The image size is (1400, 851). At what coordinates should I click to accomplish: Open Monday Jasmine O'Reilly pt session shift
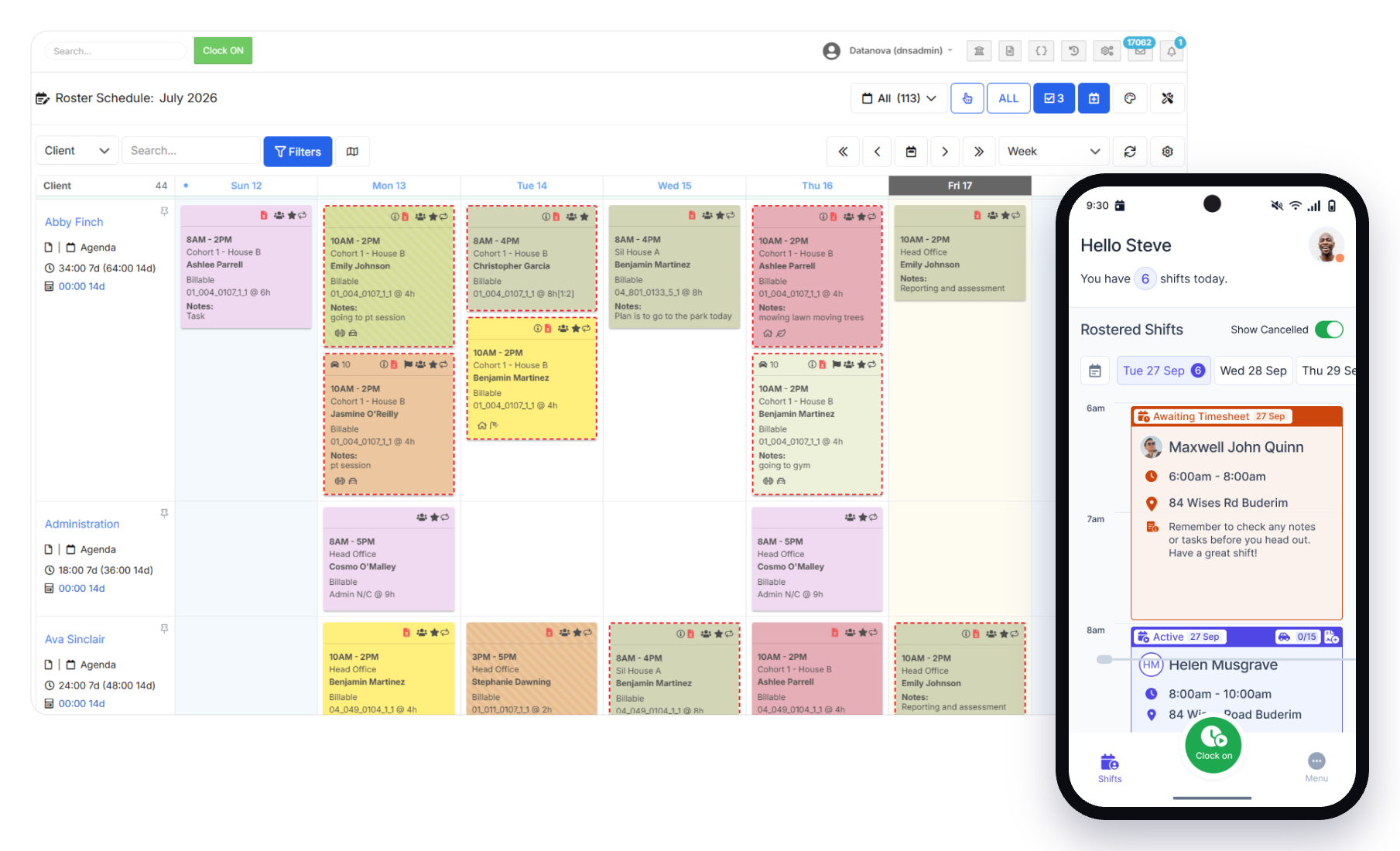(389, 424)
